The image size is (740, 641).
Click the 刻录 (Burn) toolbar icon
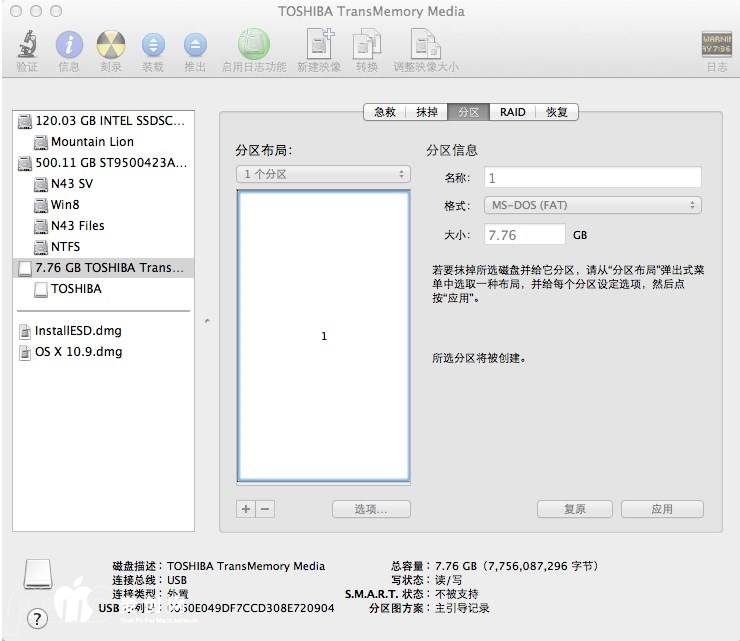point(111,46)
